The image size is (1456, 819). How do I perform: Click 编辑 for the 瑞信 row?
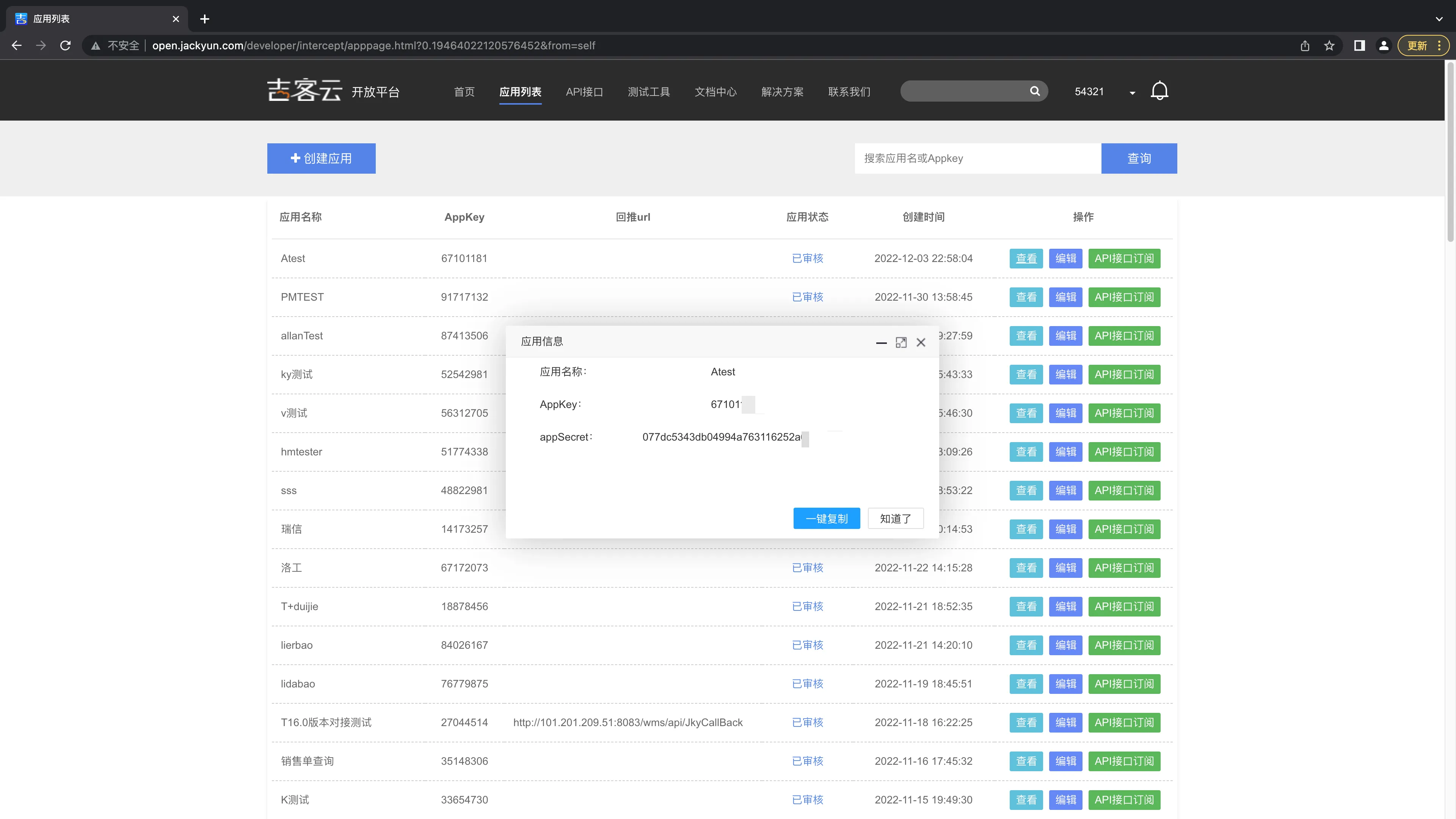1065,529
